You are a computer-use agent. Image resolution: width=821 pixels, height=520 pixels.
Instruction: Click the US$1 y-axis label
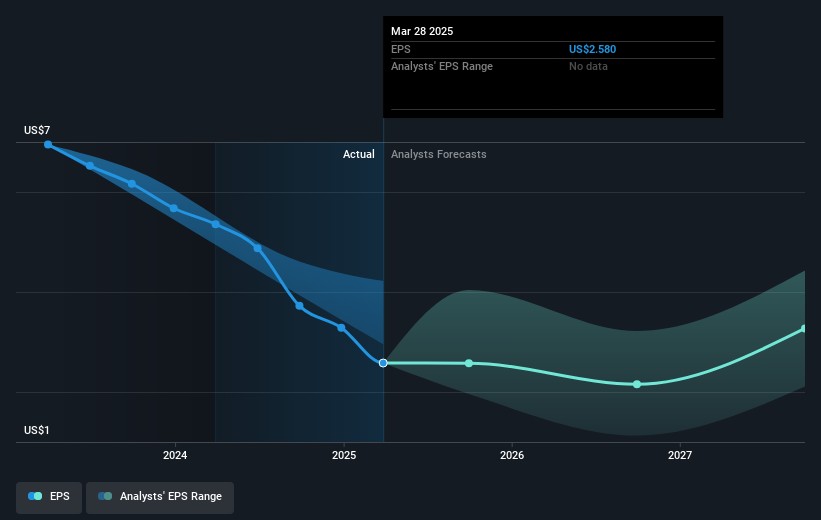click(38, 430)
